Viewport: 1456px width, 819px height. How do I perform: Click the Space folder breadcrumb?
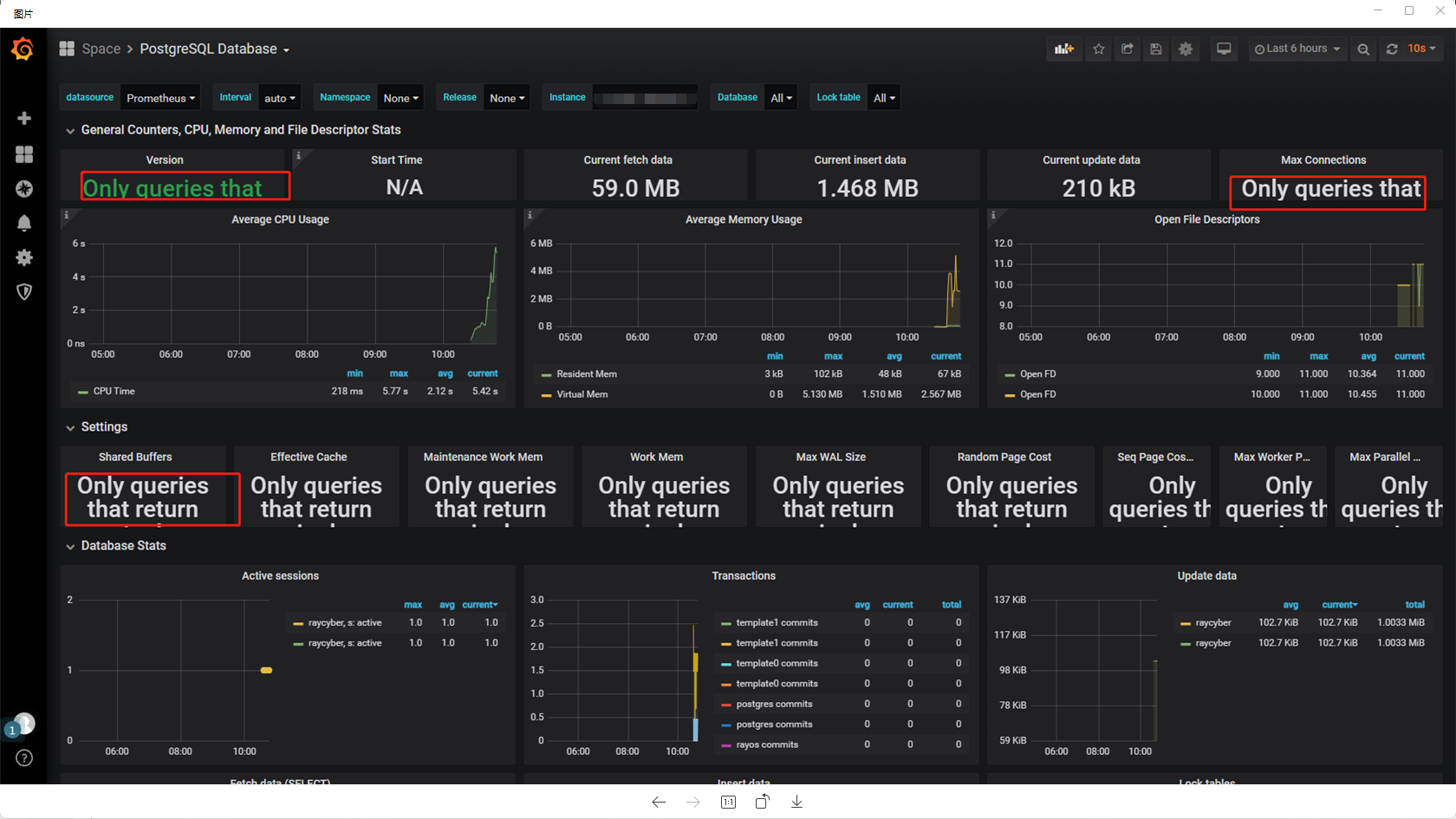[101, 49]
